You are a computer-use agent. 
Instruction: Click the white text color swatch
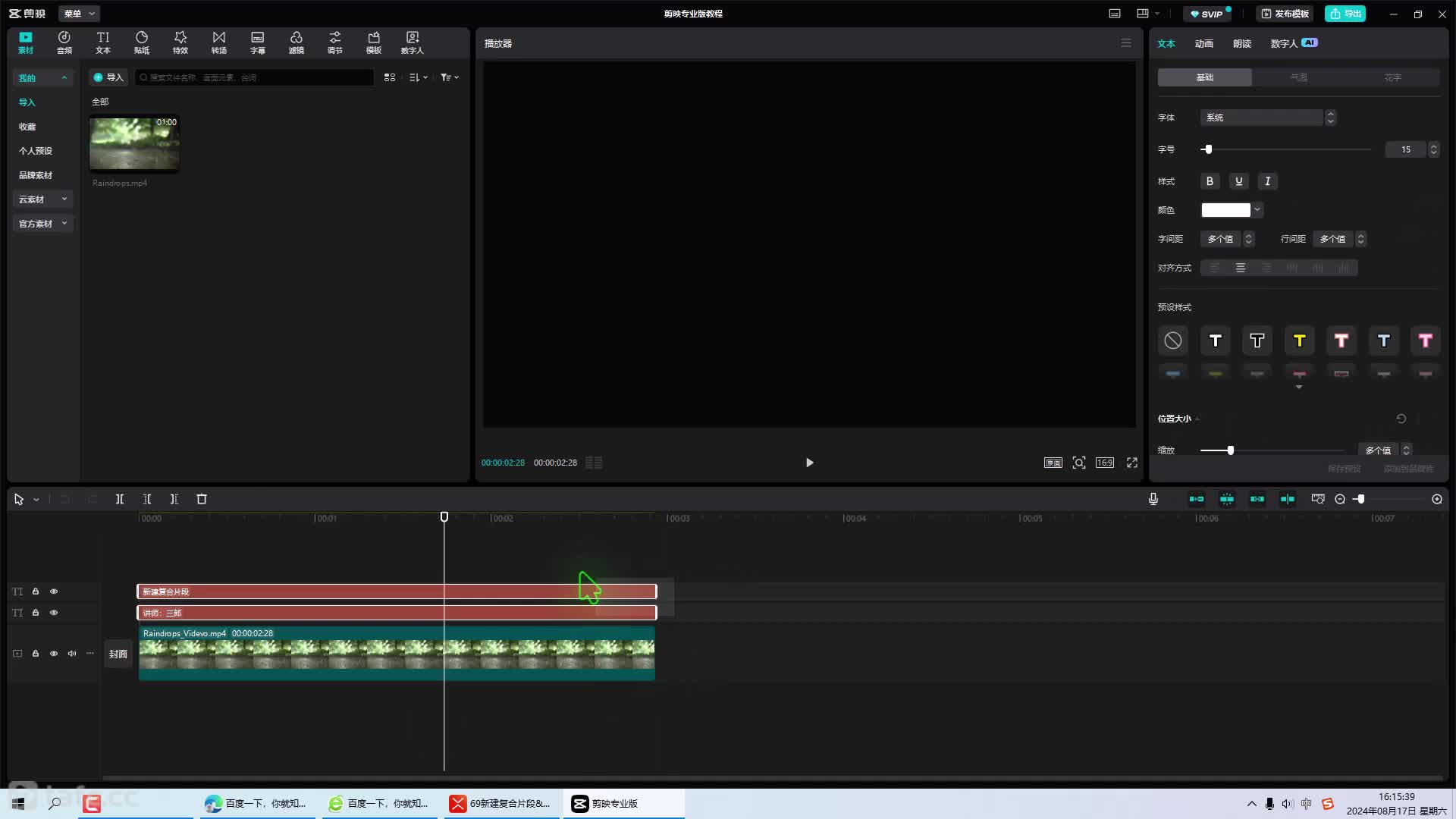point(1225,210)
